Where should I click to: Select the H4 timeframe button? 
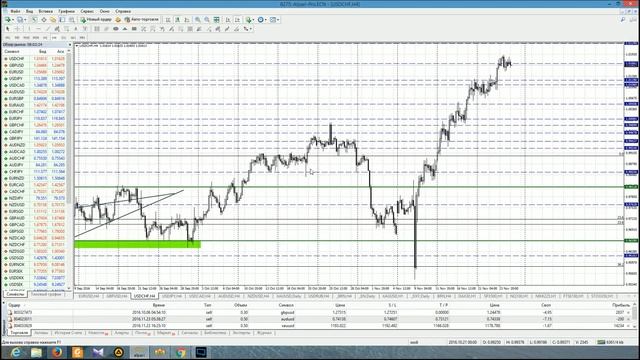(x=54, y=38)
